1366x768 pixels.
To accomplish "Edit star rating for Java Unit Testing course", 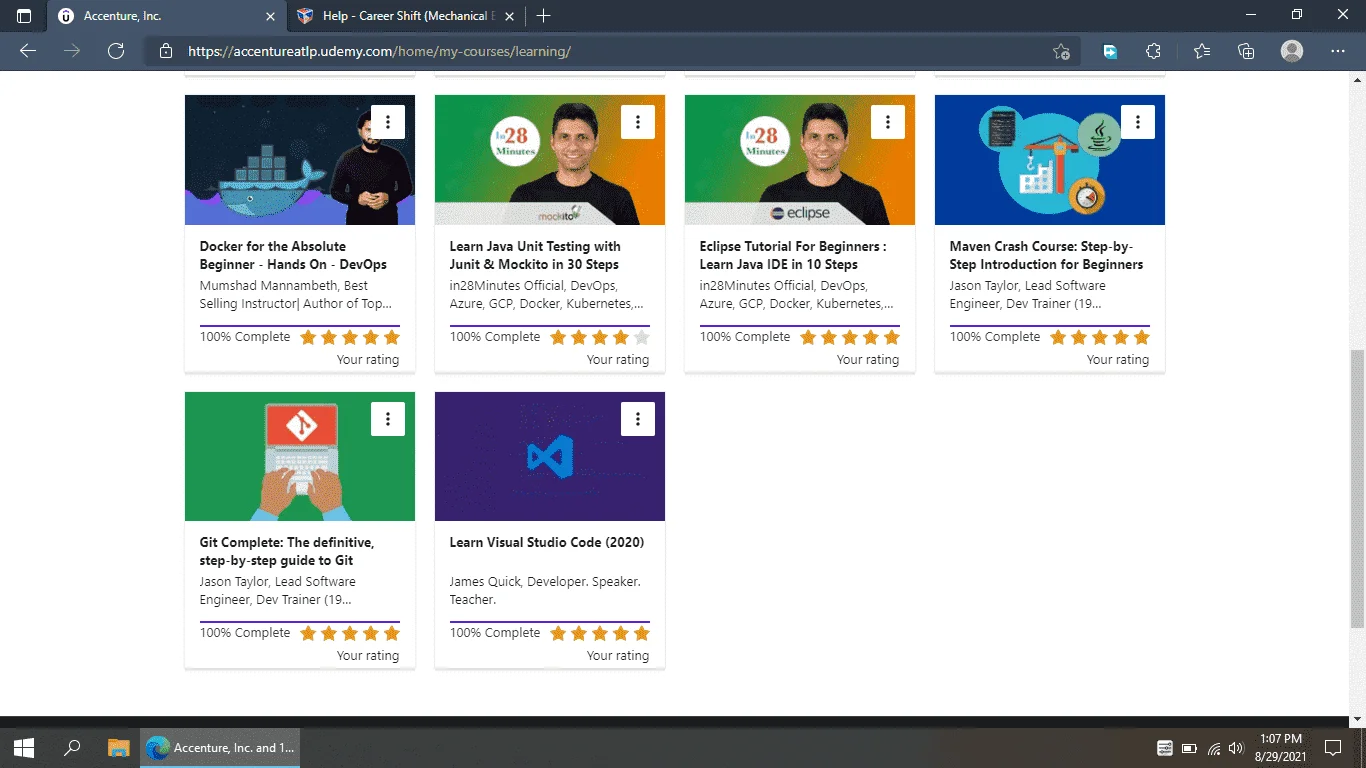I will (x=600, y=337).
